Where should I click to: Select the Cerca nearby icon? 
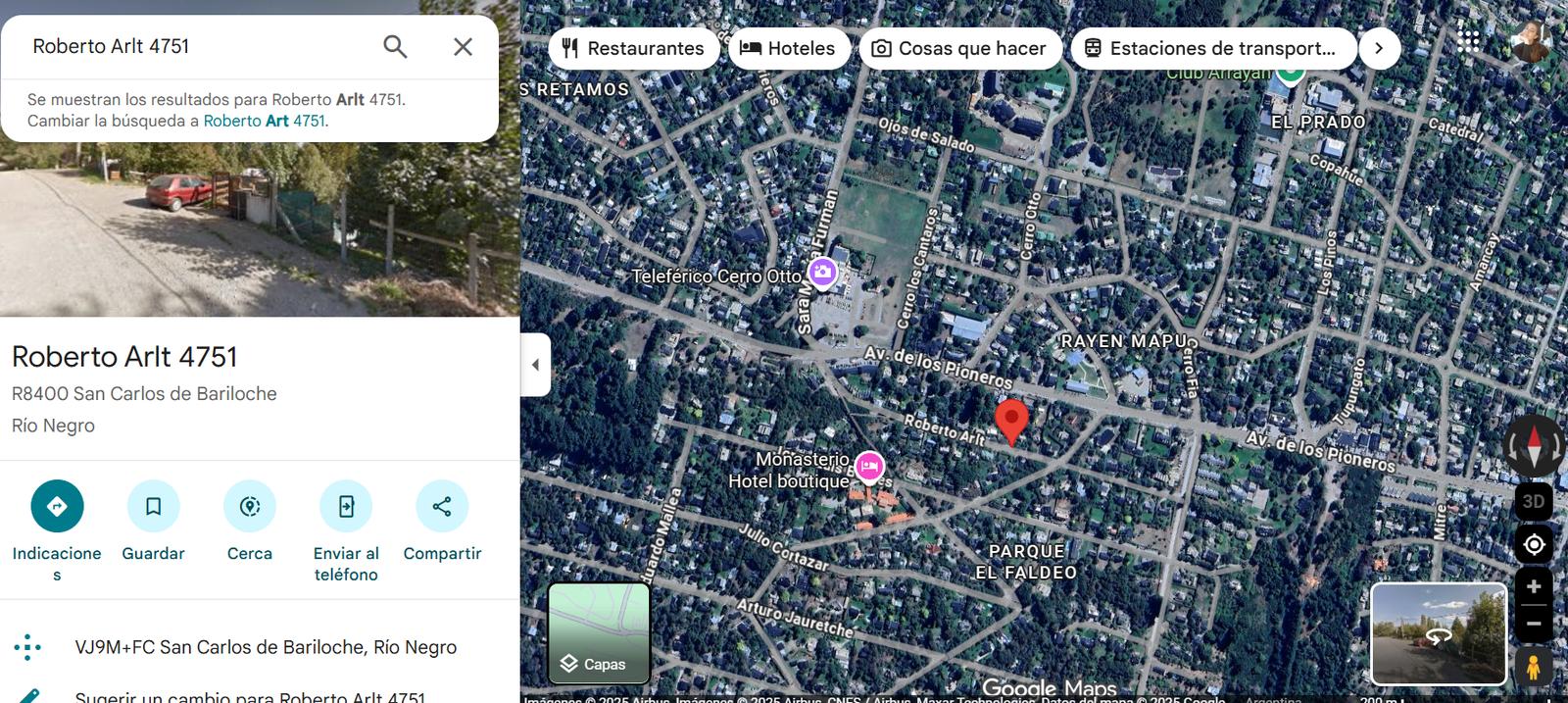tap(250, 506)
